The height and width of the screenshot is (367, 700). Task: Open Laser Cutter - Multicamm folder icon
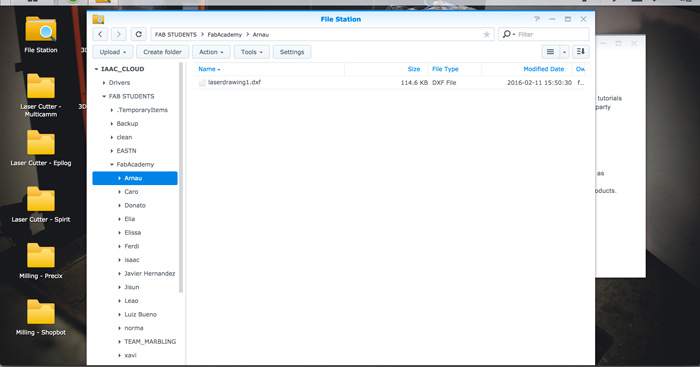(x=41, y=86)
